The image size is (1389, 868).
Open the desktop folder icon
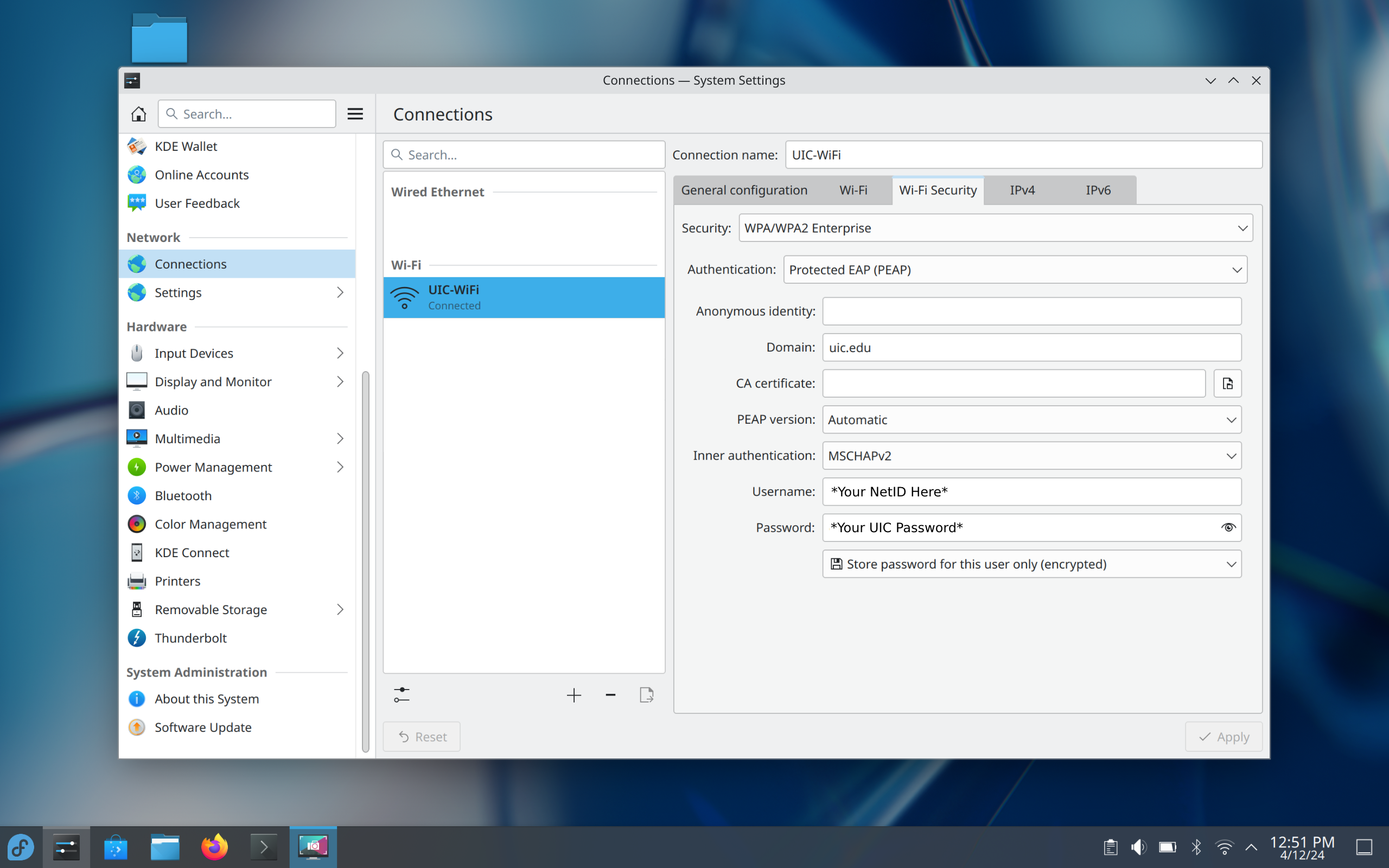tap(159, 38)
